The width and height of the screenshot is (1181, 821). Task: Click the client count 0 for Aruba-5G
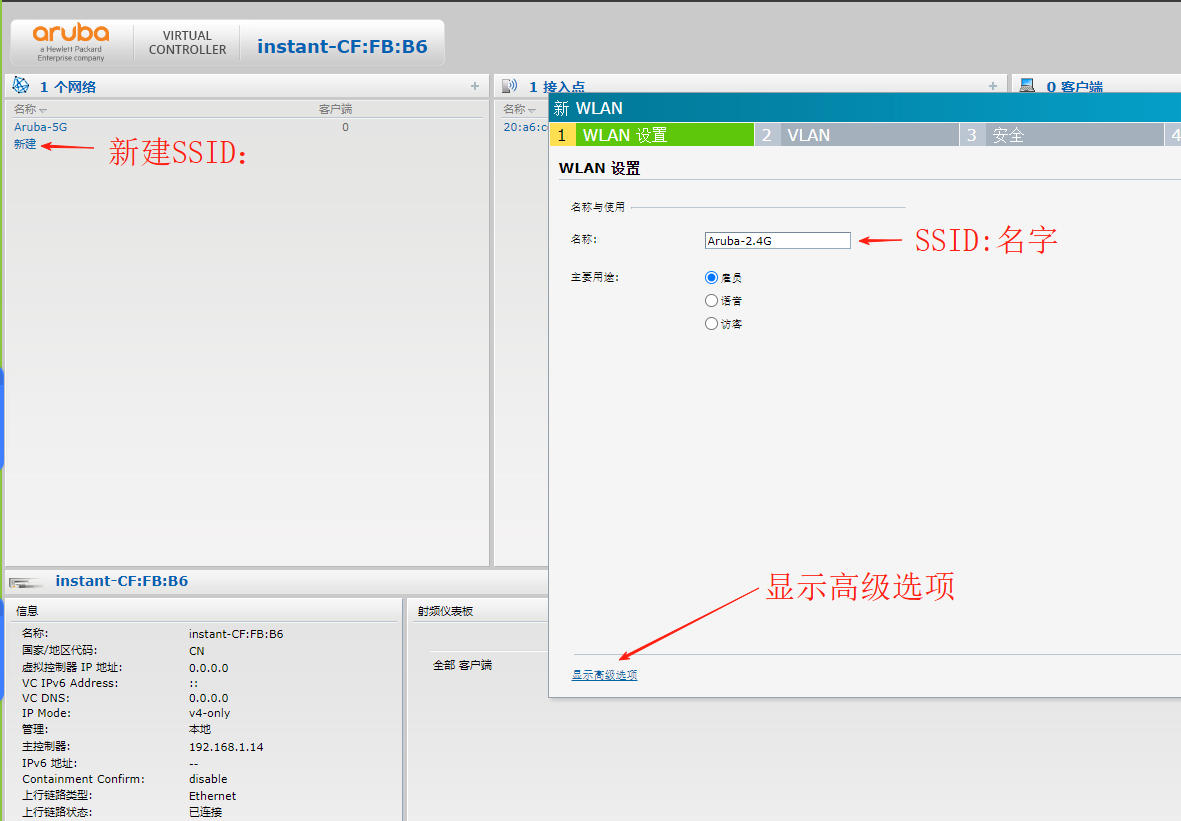(345, 127)
